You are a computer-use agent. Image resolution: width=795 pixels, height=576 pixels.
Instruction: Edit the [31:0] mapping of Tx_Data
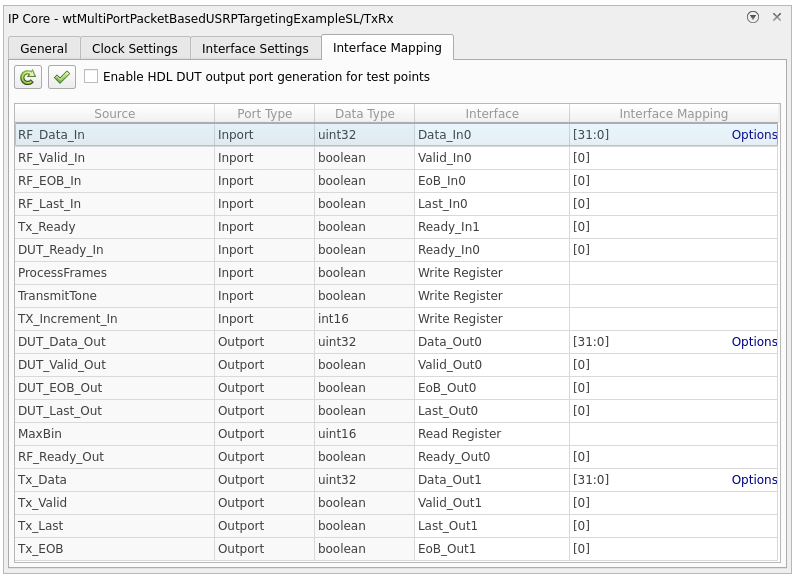pyautogui.click(x=640, y=480)
